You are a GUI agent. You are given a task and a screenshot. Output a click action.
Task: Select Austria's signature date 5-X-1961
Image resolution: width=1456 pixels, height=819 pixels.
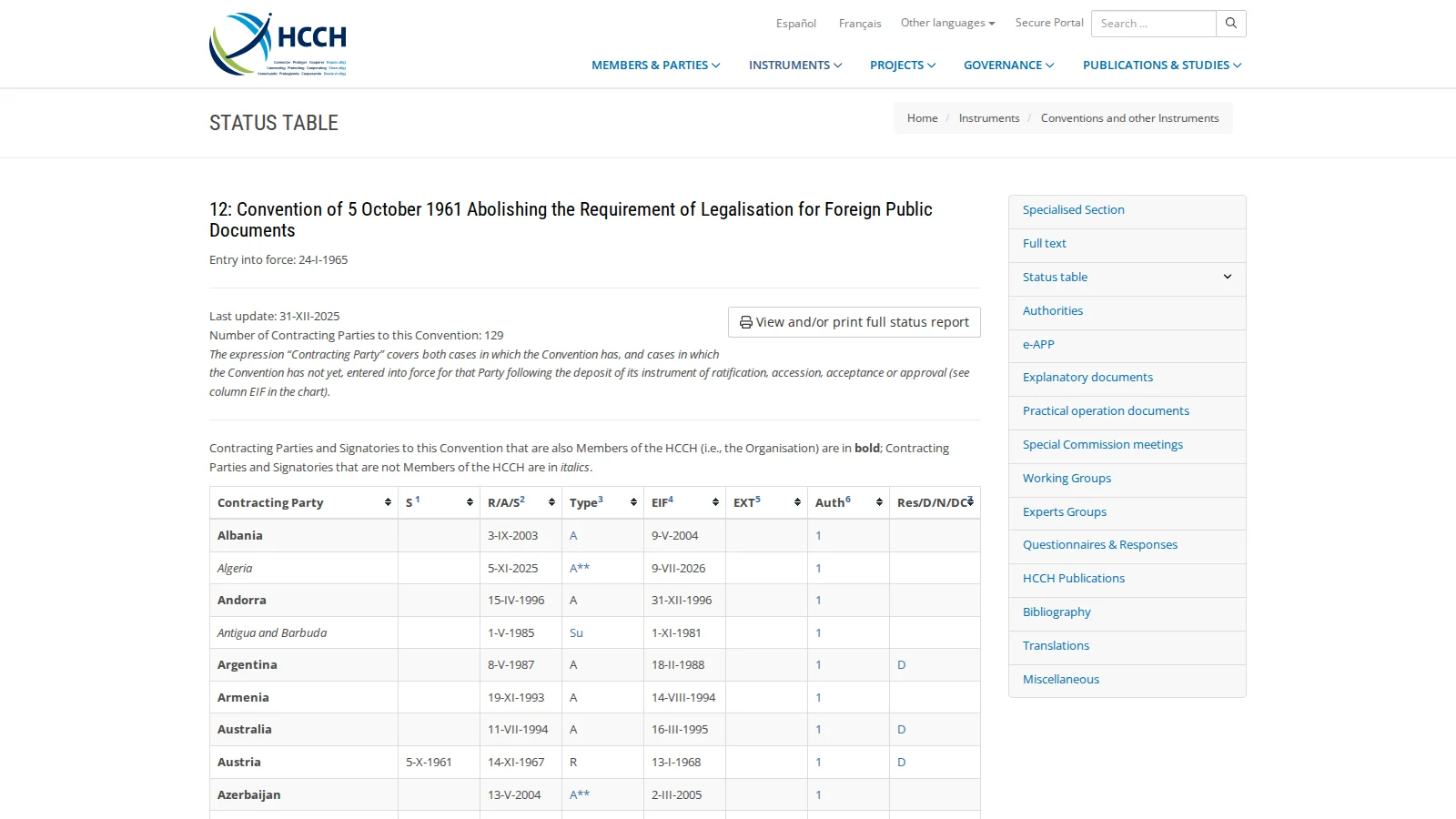[429, 763]
